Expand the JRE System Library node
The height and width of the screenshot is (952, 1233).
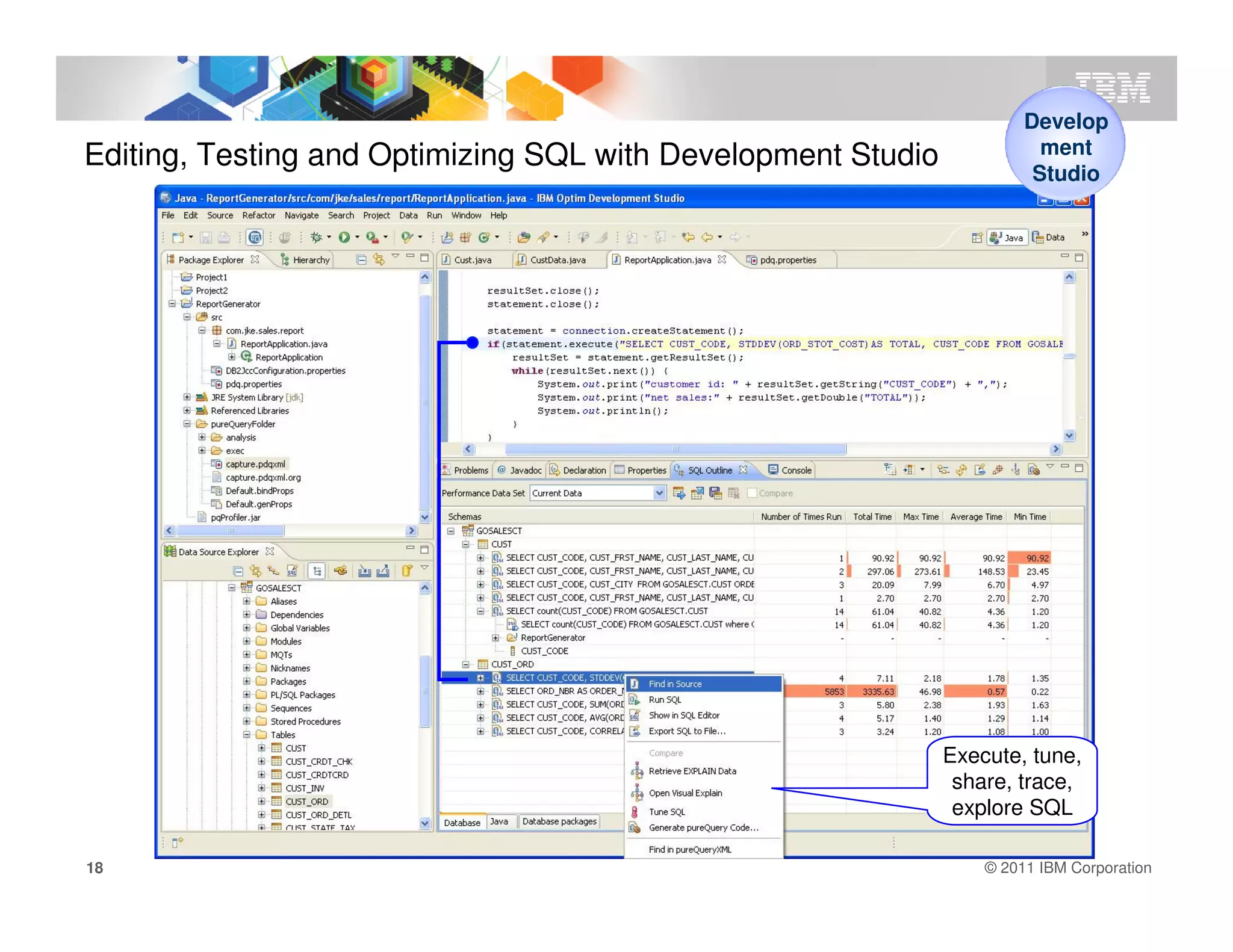(x=187, y=397)
